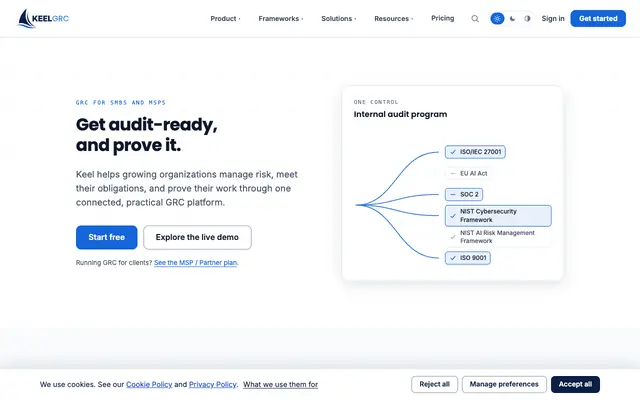Open Manage preferences for cookies
The height and width of the screenshot is (400, 640).
coord(504,384)
